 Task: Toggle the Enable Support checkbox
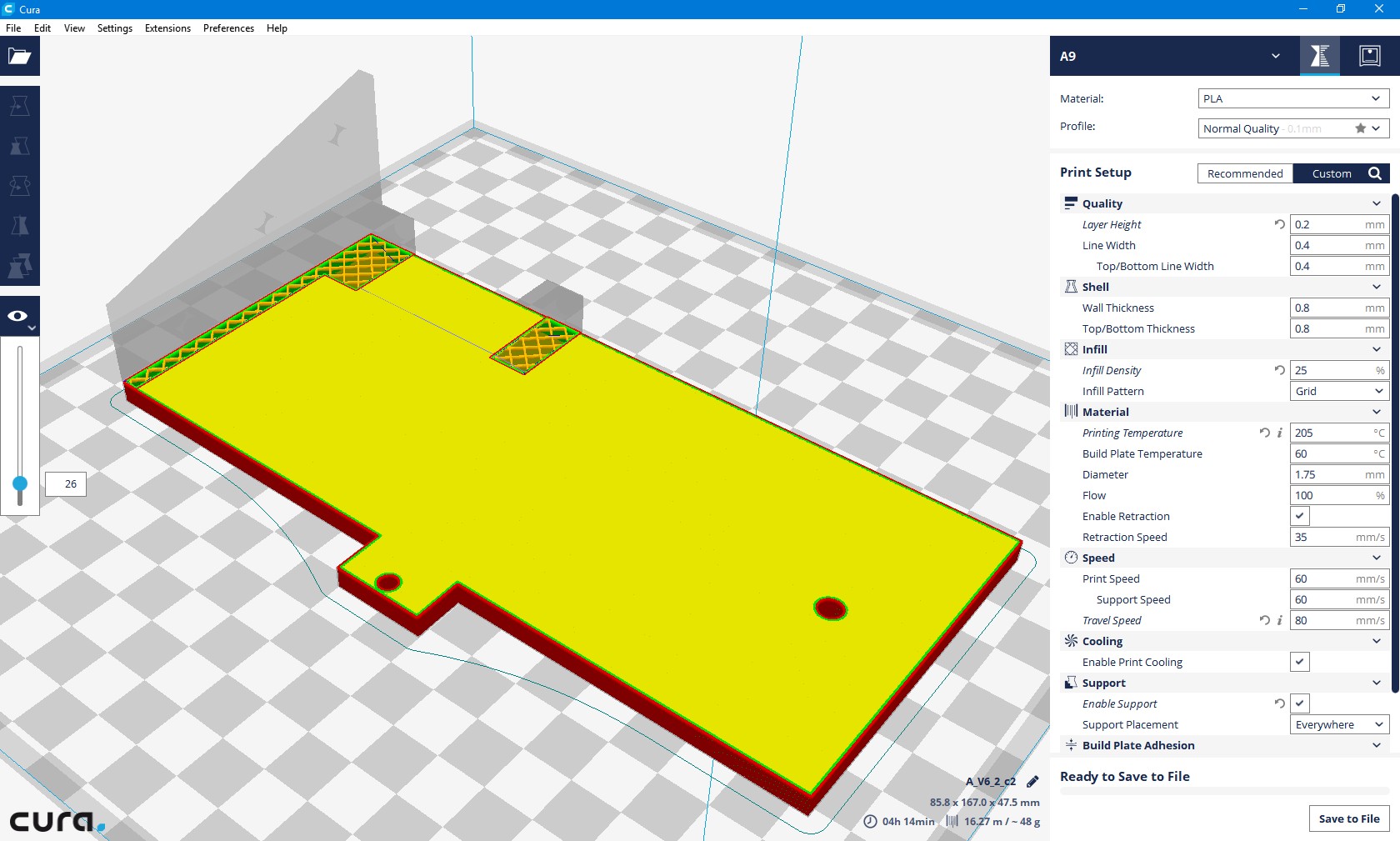click(x=1300, y=703)
